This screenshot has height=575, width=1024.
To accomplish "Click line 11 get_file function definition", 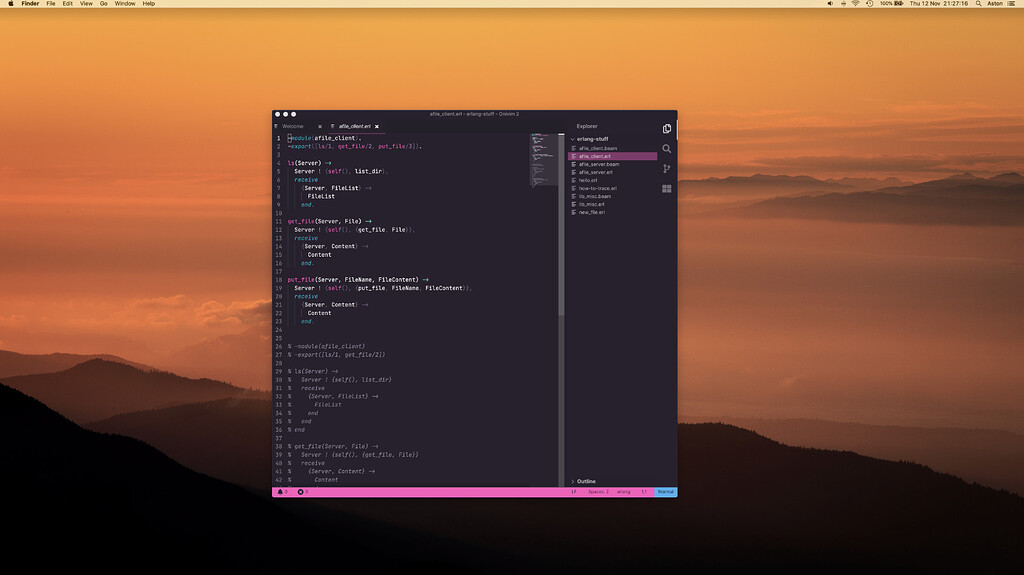I will coord(329,222).
